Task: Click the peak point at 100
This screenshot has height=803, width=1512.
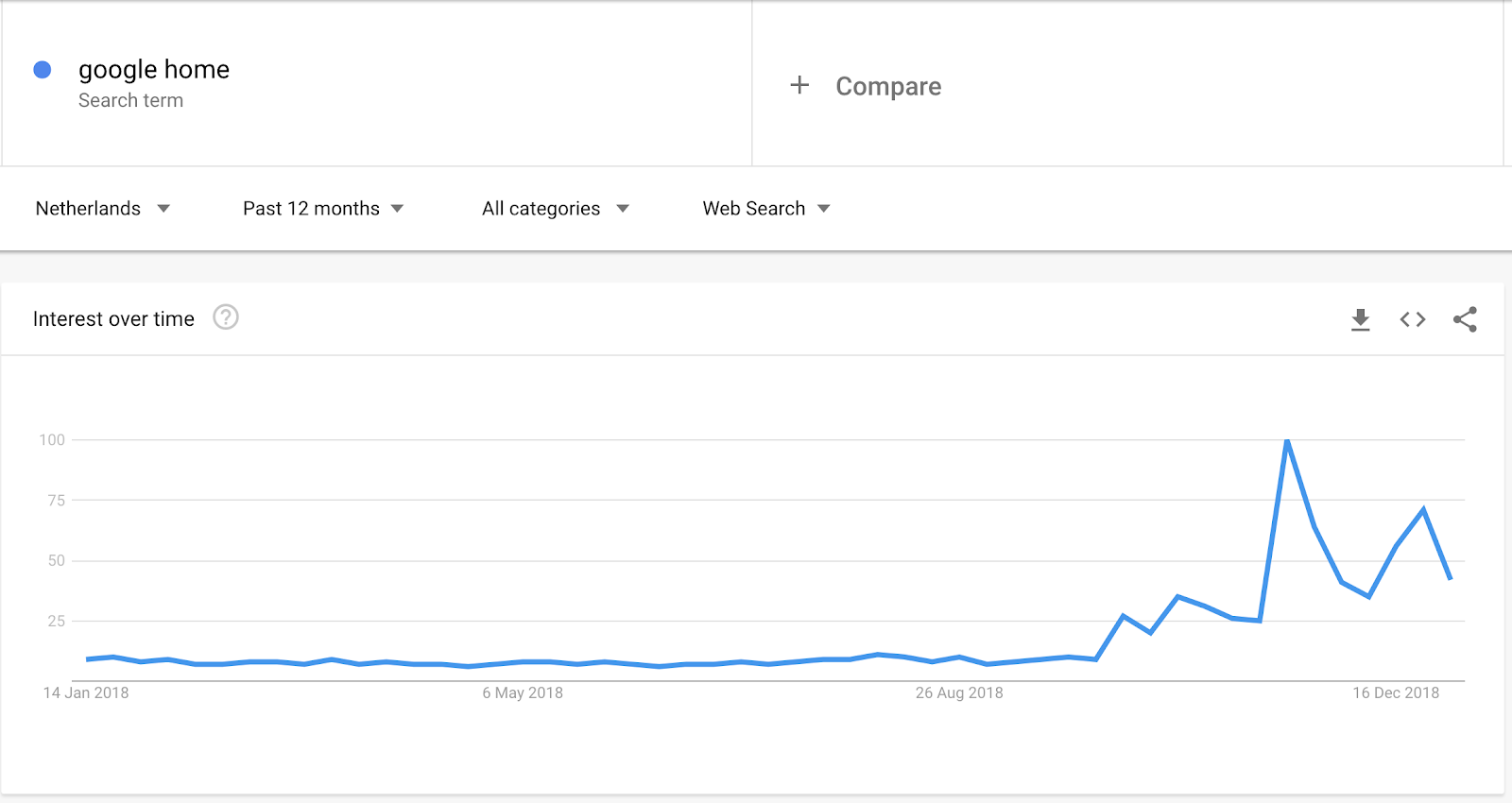Action: coord(1287,440)
